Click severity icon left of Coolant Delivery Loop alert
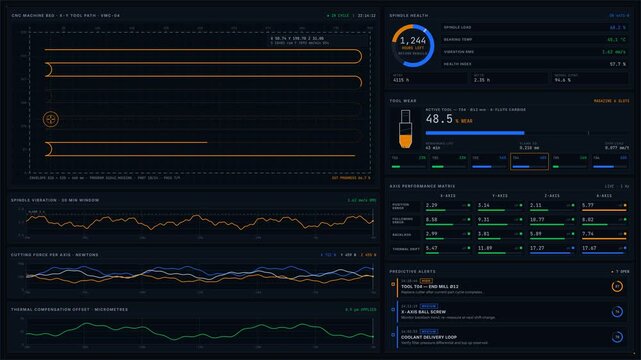This screenshot has height=360, width=641. [393, 335]
